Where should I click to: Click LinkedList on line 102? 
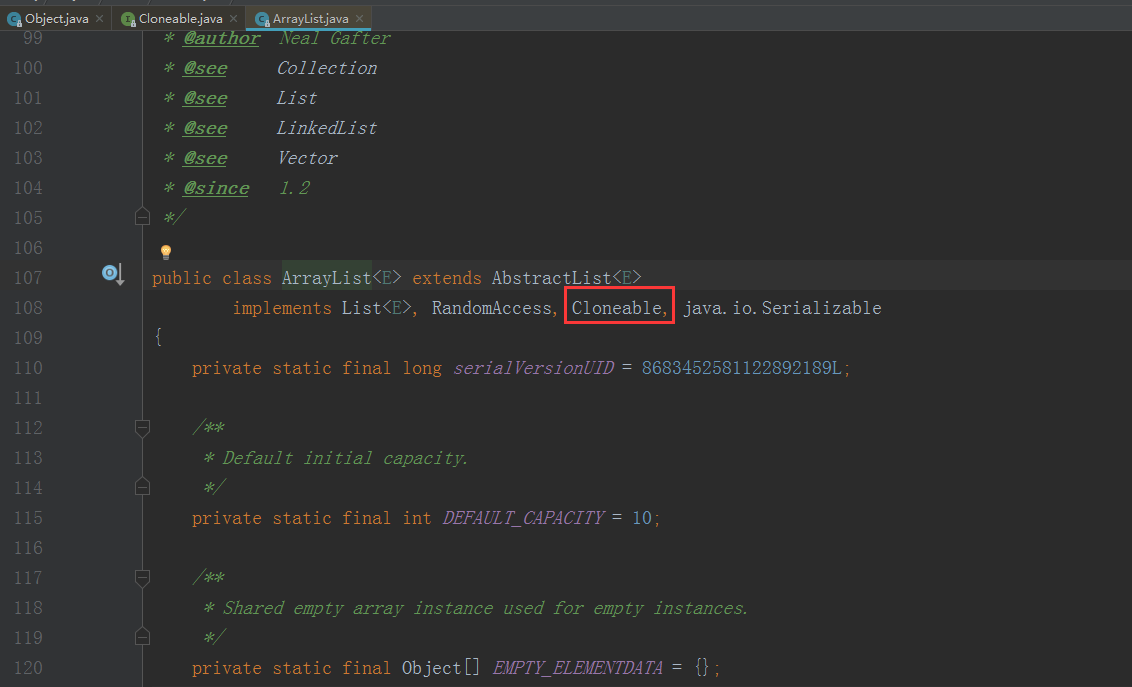pyautogui.click(x=327, y=128)
